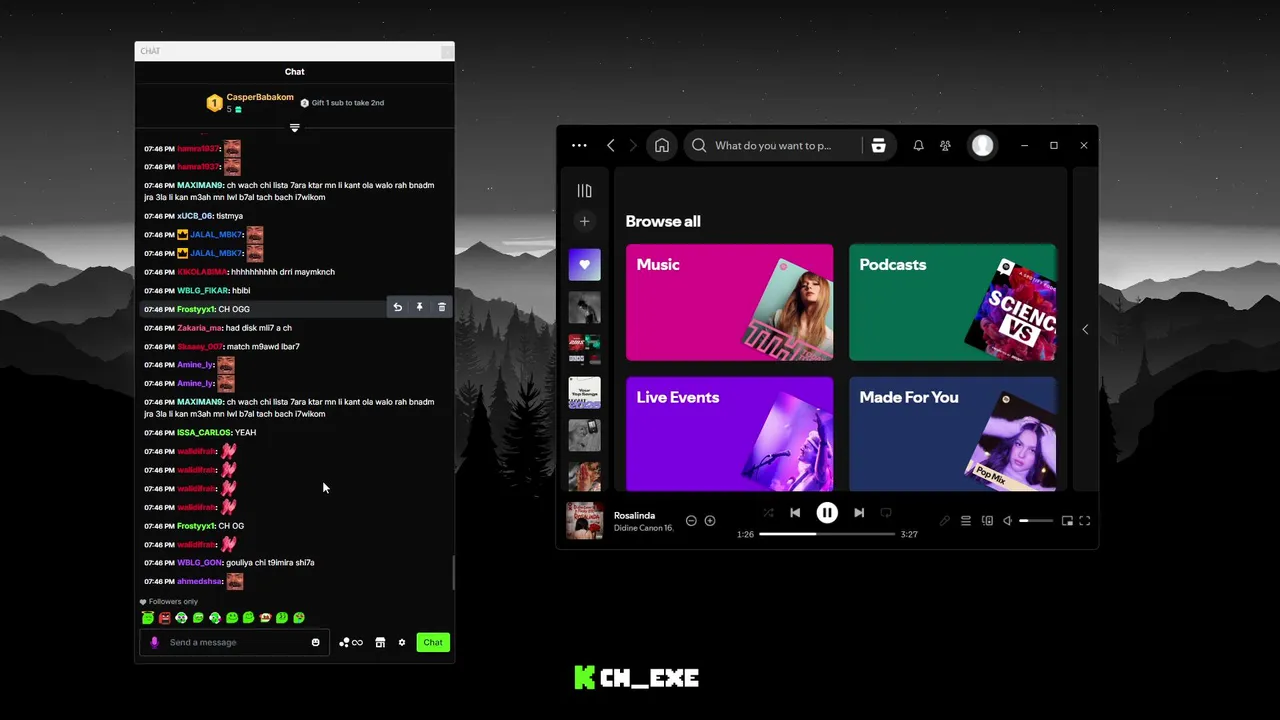Expand Spotify right panel chevron
Viewport: 1280px width, 720px height.
click(1085, 329)
